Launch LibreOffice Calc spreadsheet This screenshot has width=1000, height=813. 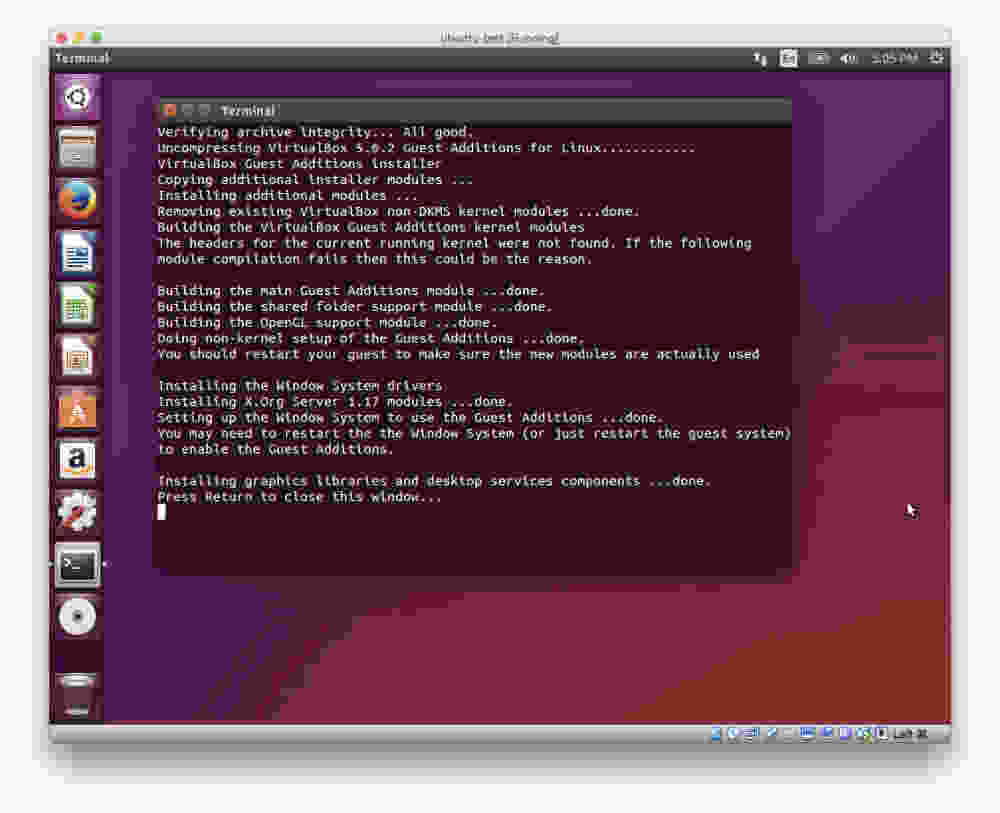[77, 305]
